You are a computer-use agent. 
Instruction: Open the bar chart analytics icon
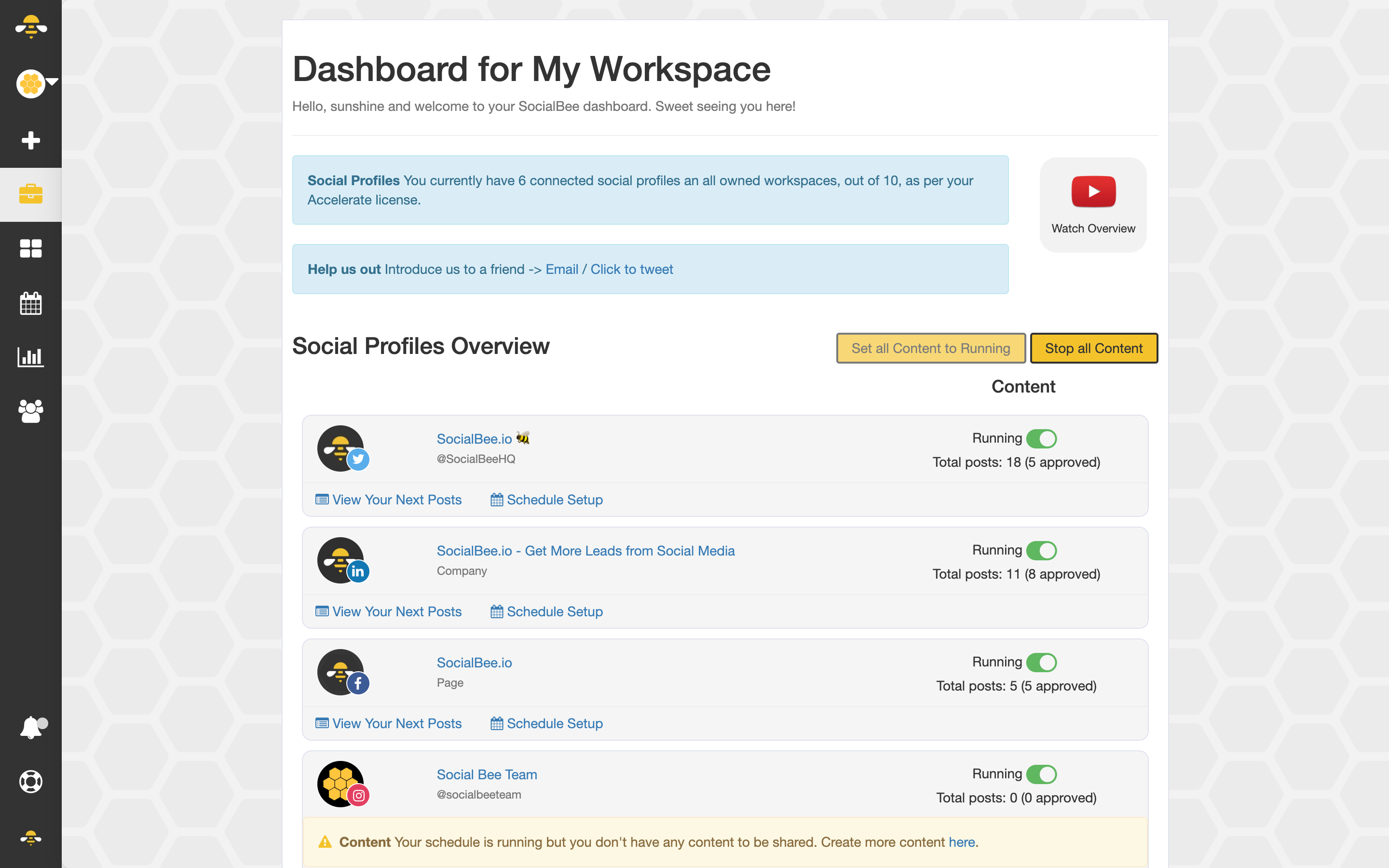coord(30,356)
